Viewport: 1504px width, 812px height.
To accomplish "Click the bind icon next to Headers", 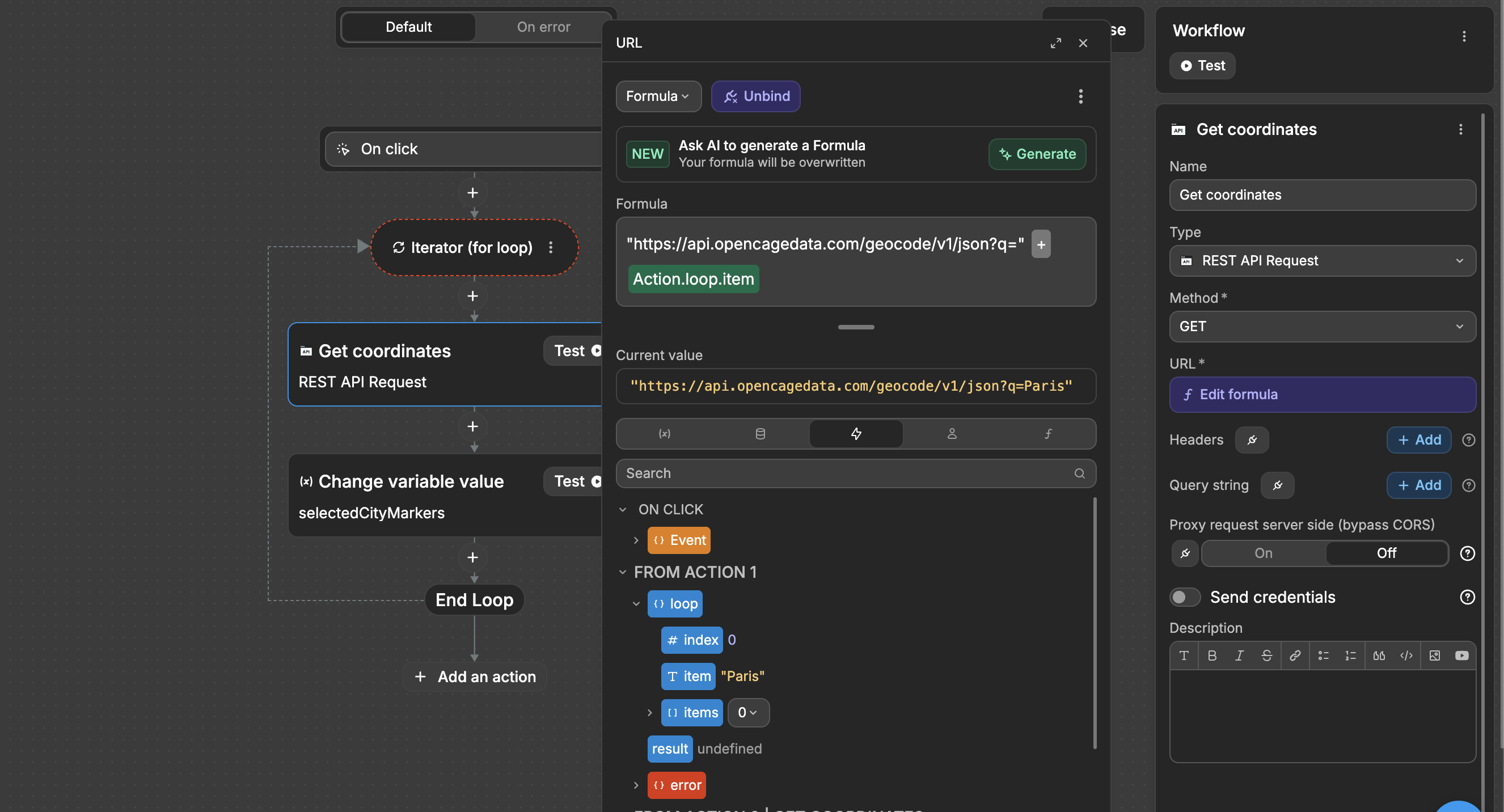I will click(x=1252, y=439).
